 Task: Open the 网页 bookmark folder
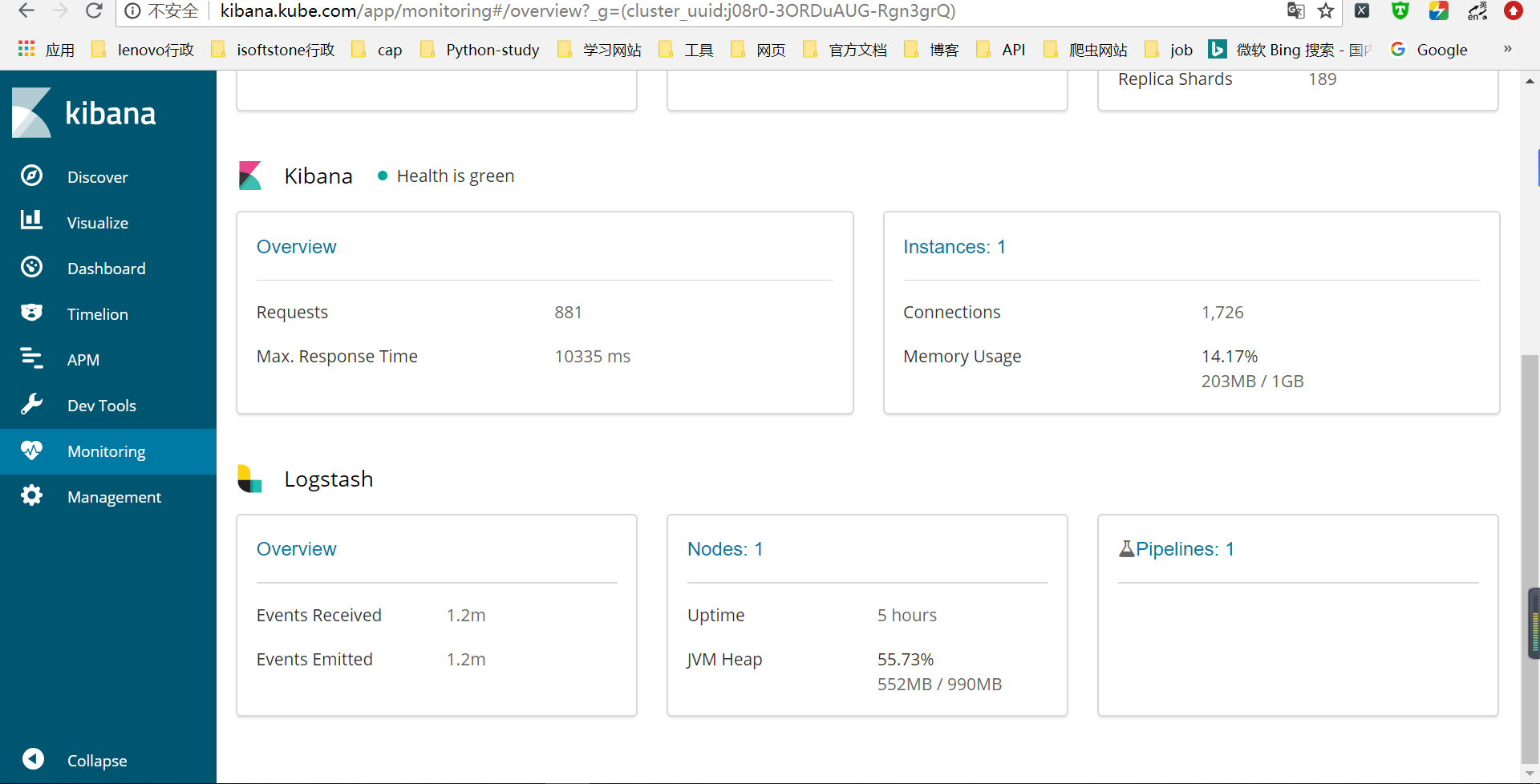[x=758, y=50]
